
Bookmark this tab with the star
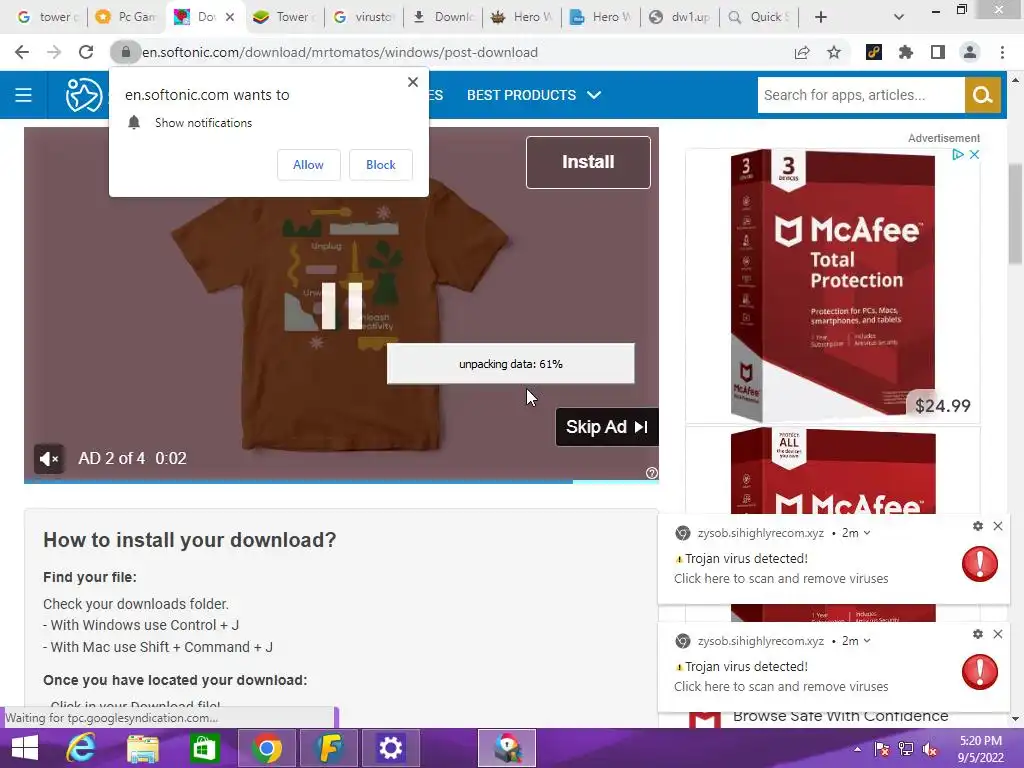pos(834,52)
